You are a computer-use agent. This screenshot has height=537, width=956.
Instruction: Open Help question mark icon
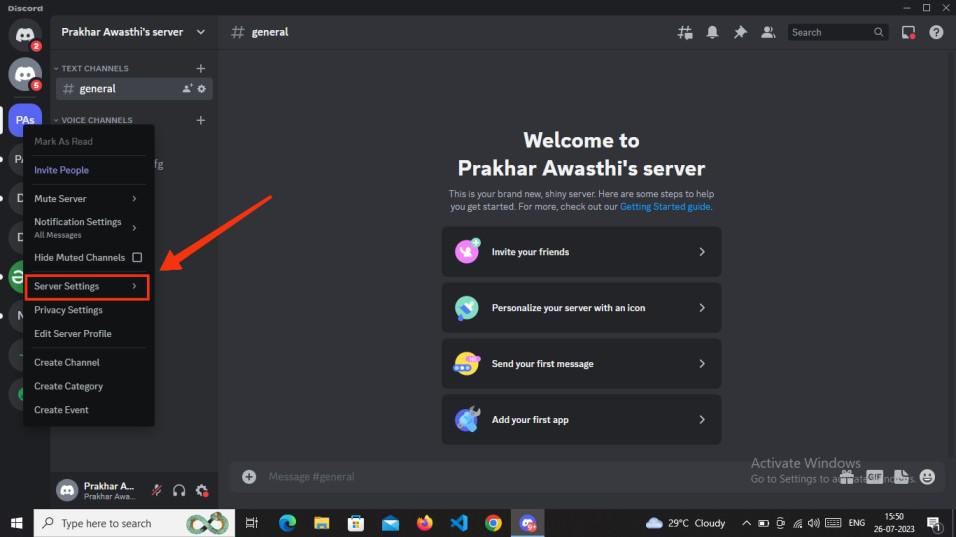(936, 32)
